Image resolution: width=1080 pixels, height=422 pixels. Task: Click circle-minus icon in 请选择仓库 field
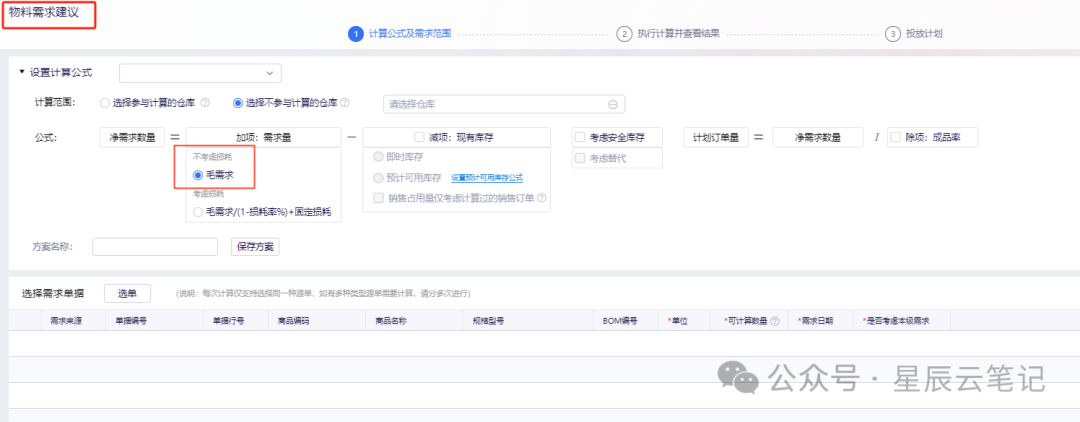(612, 104)
